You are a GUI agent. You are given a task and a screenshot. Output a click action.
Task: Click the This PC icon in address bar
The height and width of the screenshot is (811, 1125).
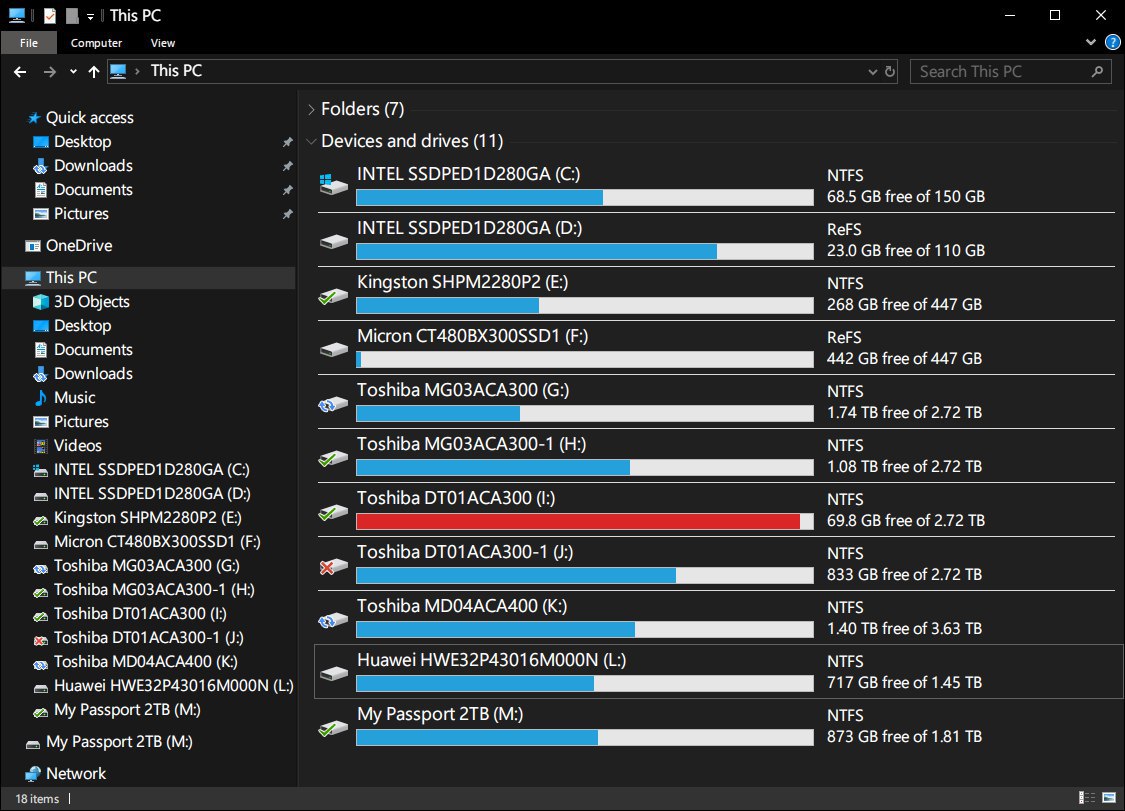point(118,71)
